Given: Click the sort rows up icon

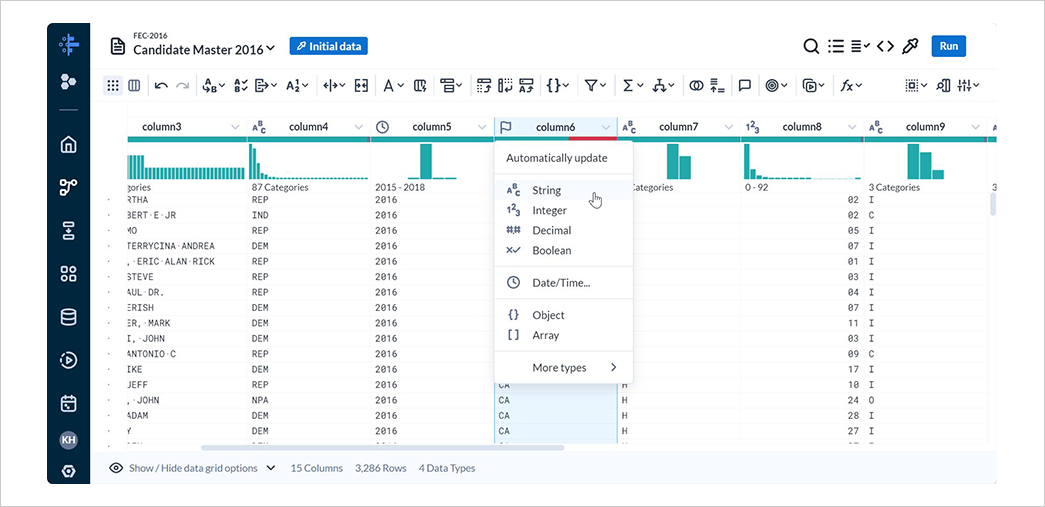Looking at the screenshot, I should 717,85.
